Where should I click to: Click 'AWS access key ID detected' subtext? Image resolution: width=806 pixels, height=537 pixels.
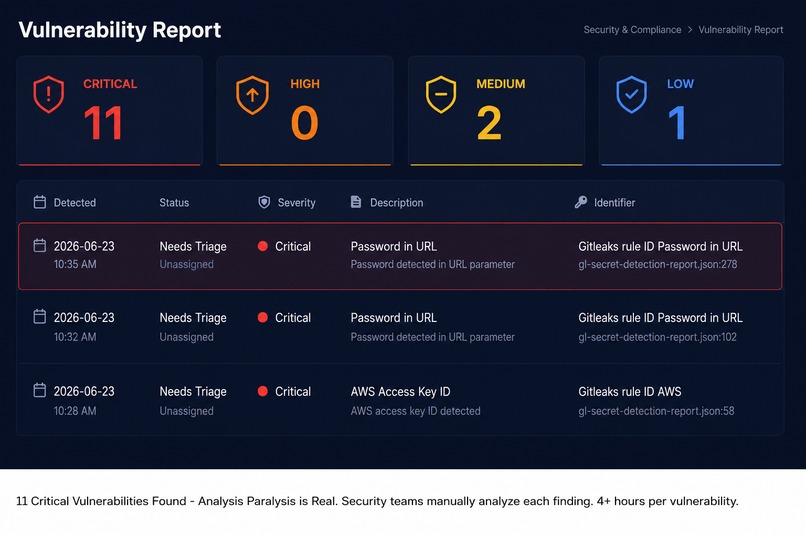(415, 411)
